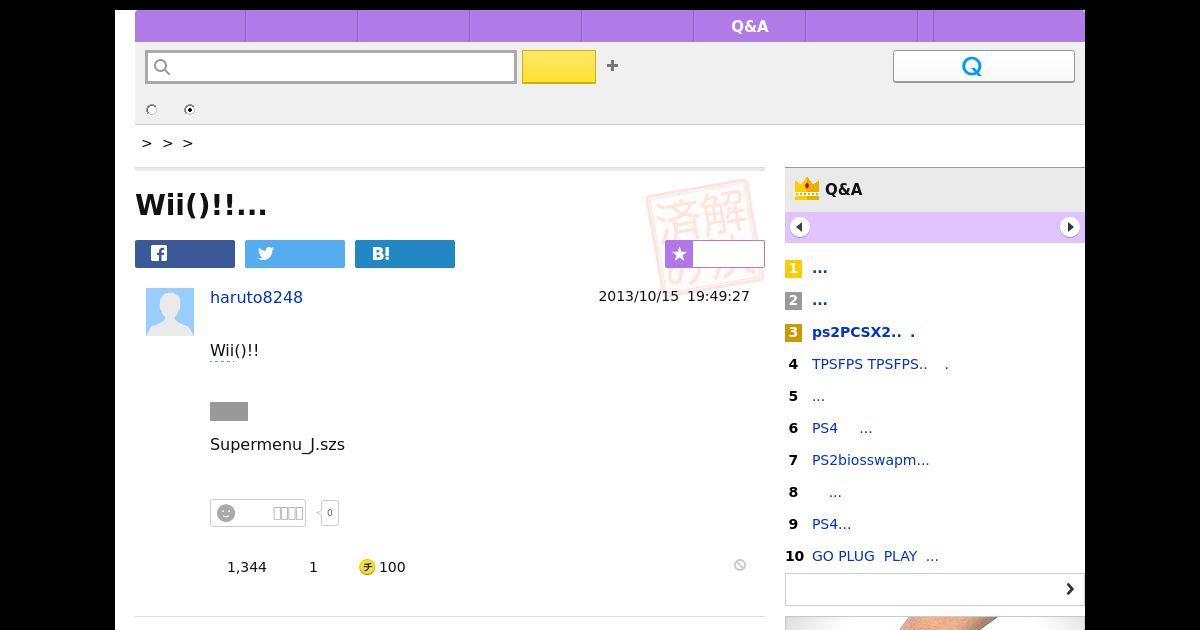
Task: Open ranking item 9 PS4... link
Action: (x=831, y=524)
